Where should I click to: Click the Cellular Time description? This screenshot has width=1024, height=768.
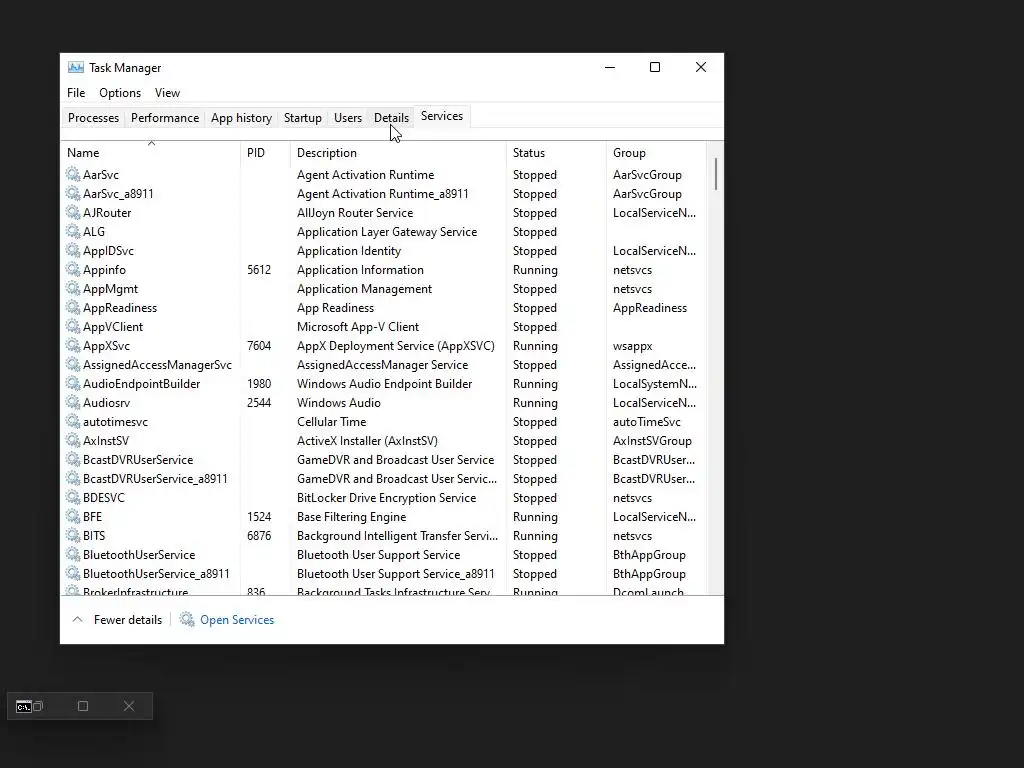pos(331,421)
